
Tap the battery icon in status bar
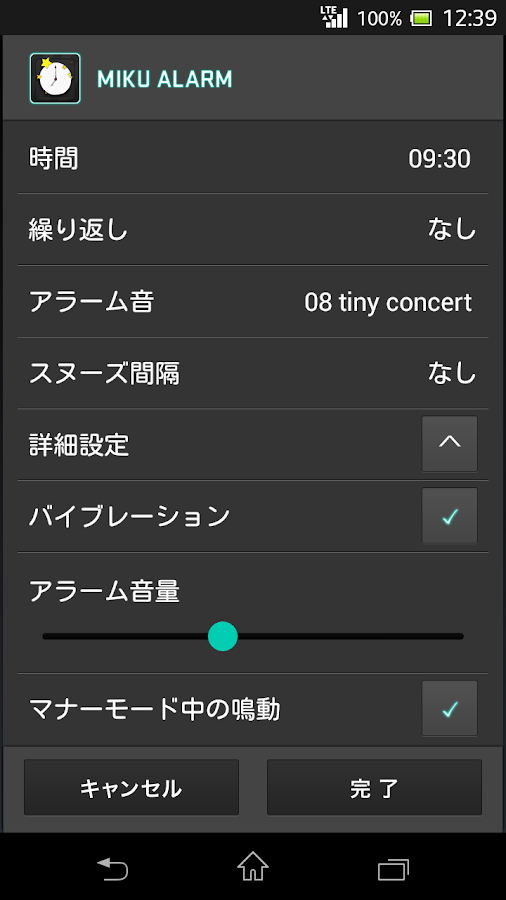click(x=421, y=18)
